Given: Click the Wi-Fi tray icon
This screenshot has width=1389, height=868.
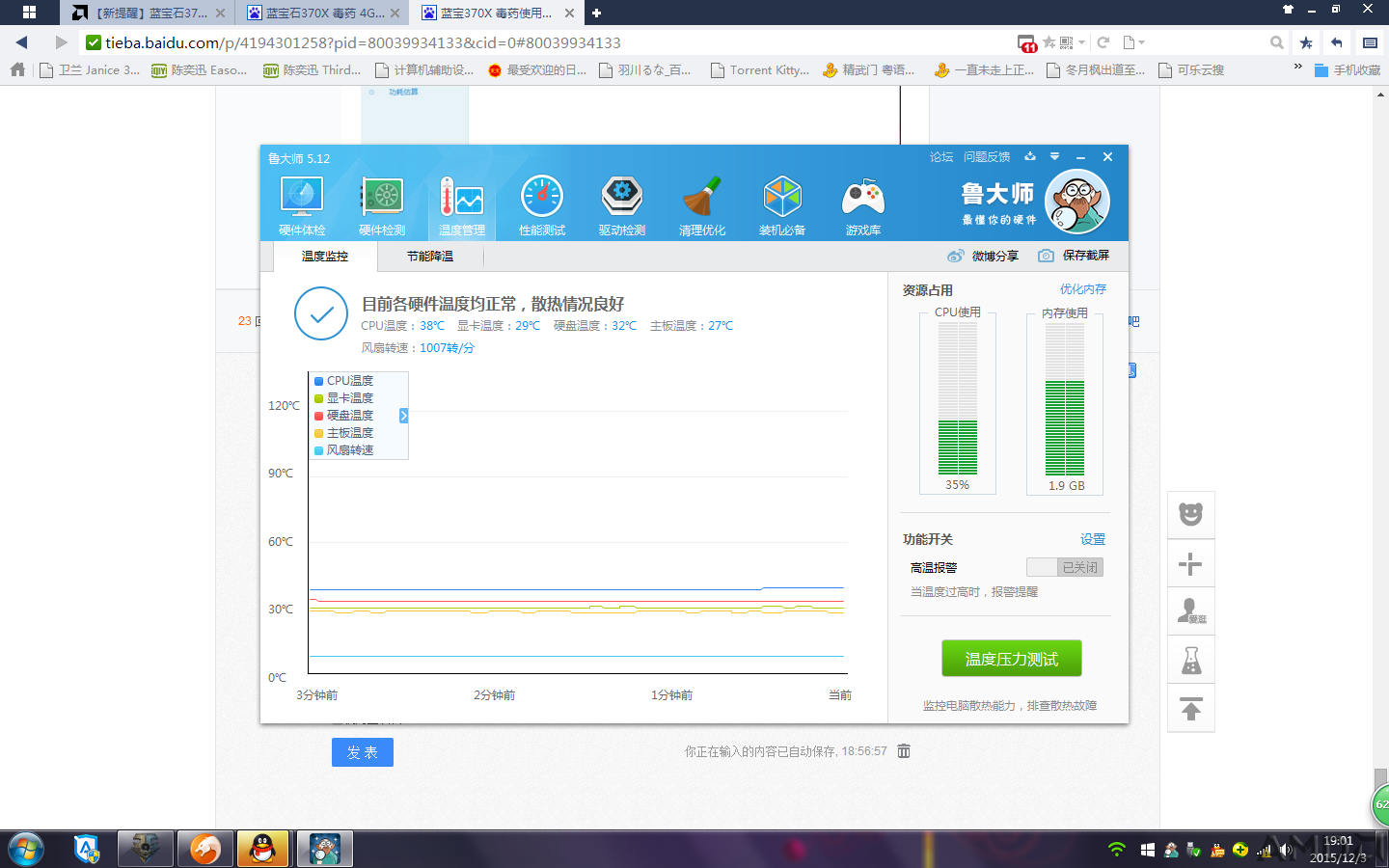Looking at the screenshot, I should (x=1117, y=850).
